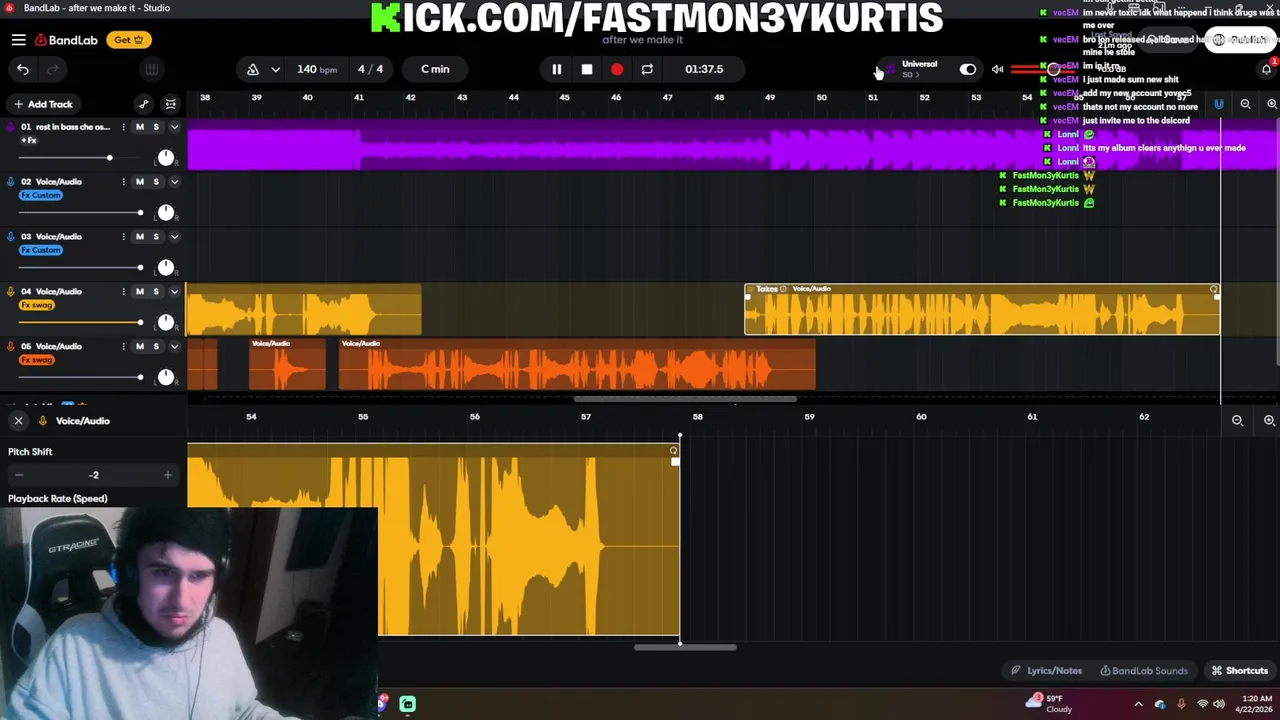Increase Pitch Shift with plus button
1280x720 pixels.
[167, 475]
